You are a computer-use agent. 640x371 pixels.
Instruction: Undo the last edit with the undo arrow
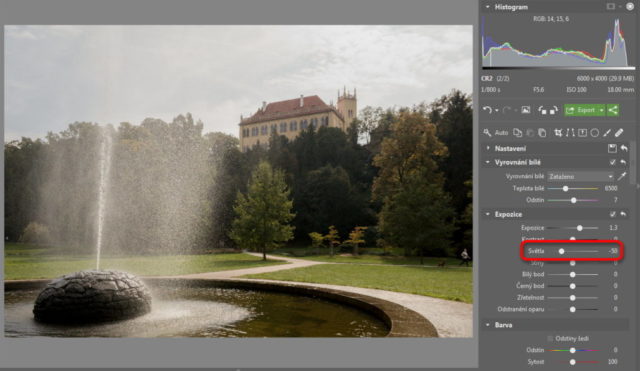(x=487, y=110)
